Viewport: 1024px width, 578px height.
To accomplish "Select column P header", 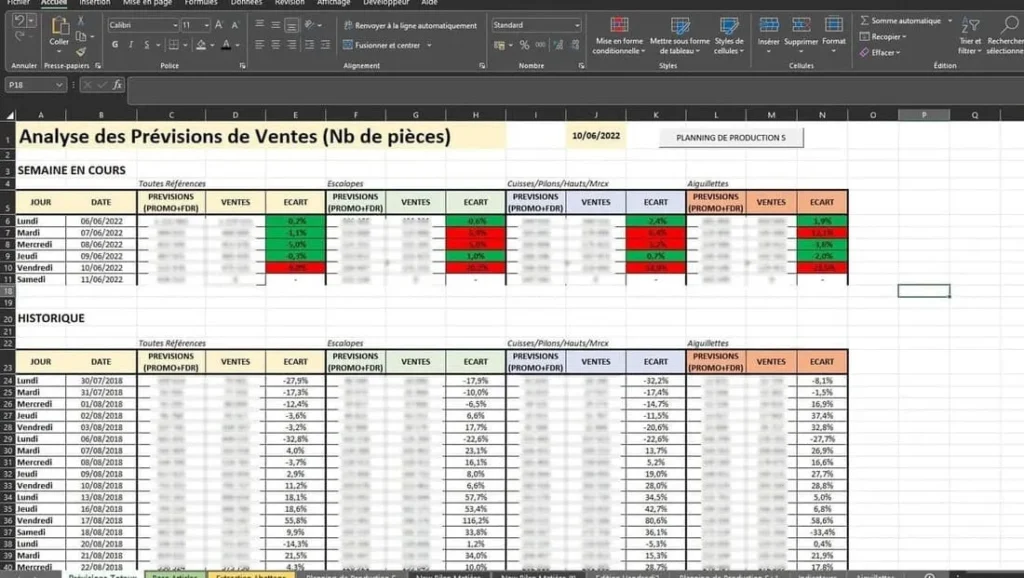I will 923,115.
